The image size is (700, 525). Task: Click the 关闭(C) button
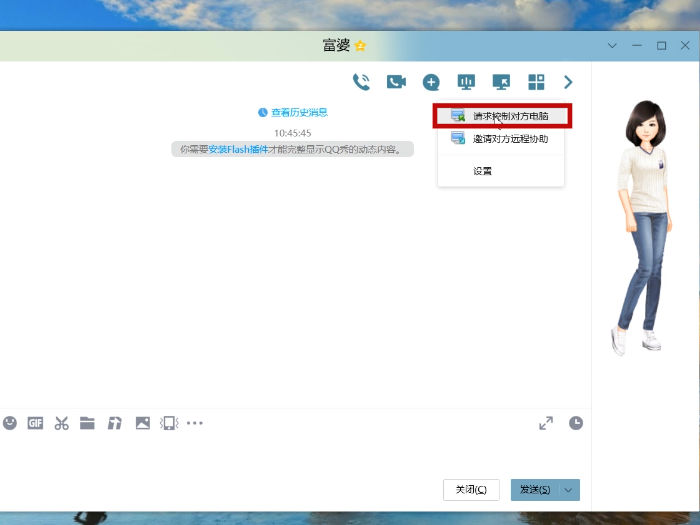[471, 490]
